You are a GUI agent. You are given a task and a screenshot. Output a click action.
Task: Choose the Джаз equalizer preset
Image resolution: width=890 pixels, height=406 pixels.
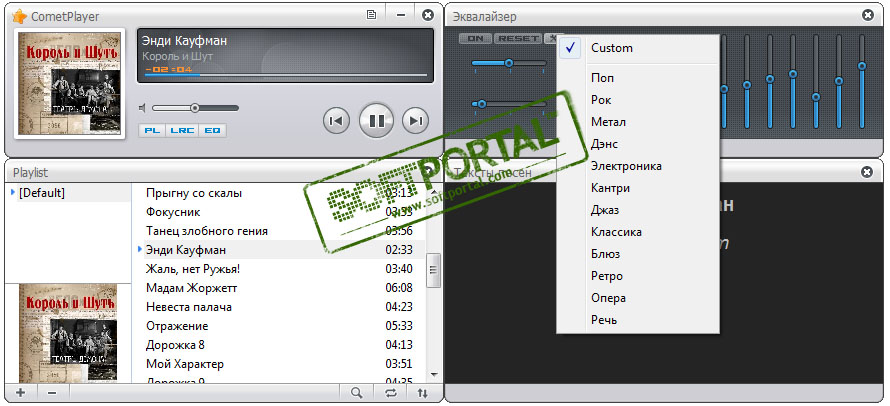coord(638,210)
